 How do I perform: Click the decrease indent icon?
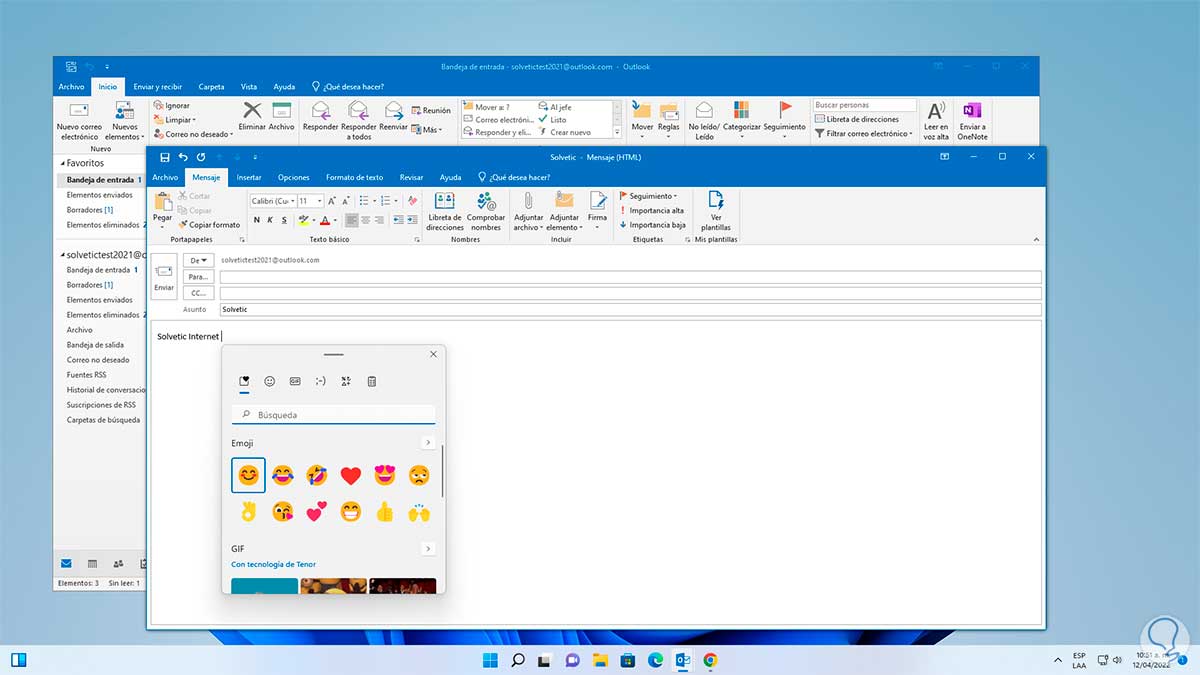tap(398, 220)
